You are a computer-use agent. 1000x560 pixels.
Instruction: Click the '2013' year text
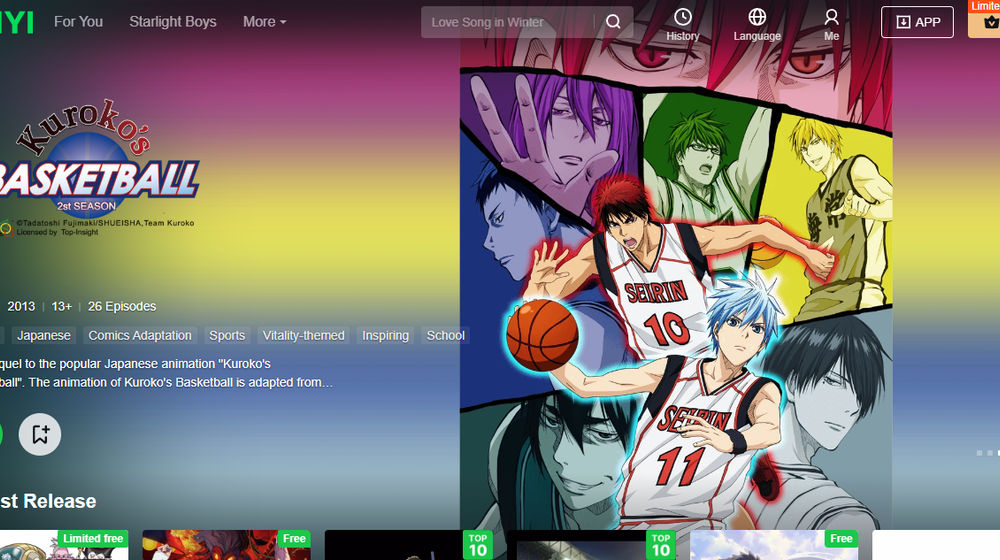tap(21, 306)
